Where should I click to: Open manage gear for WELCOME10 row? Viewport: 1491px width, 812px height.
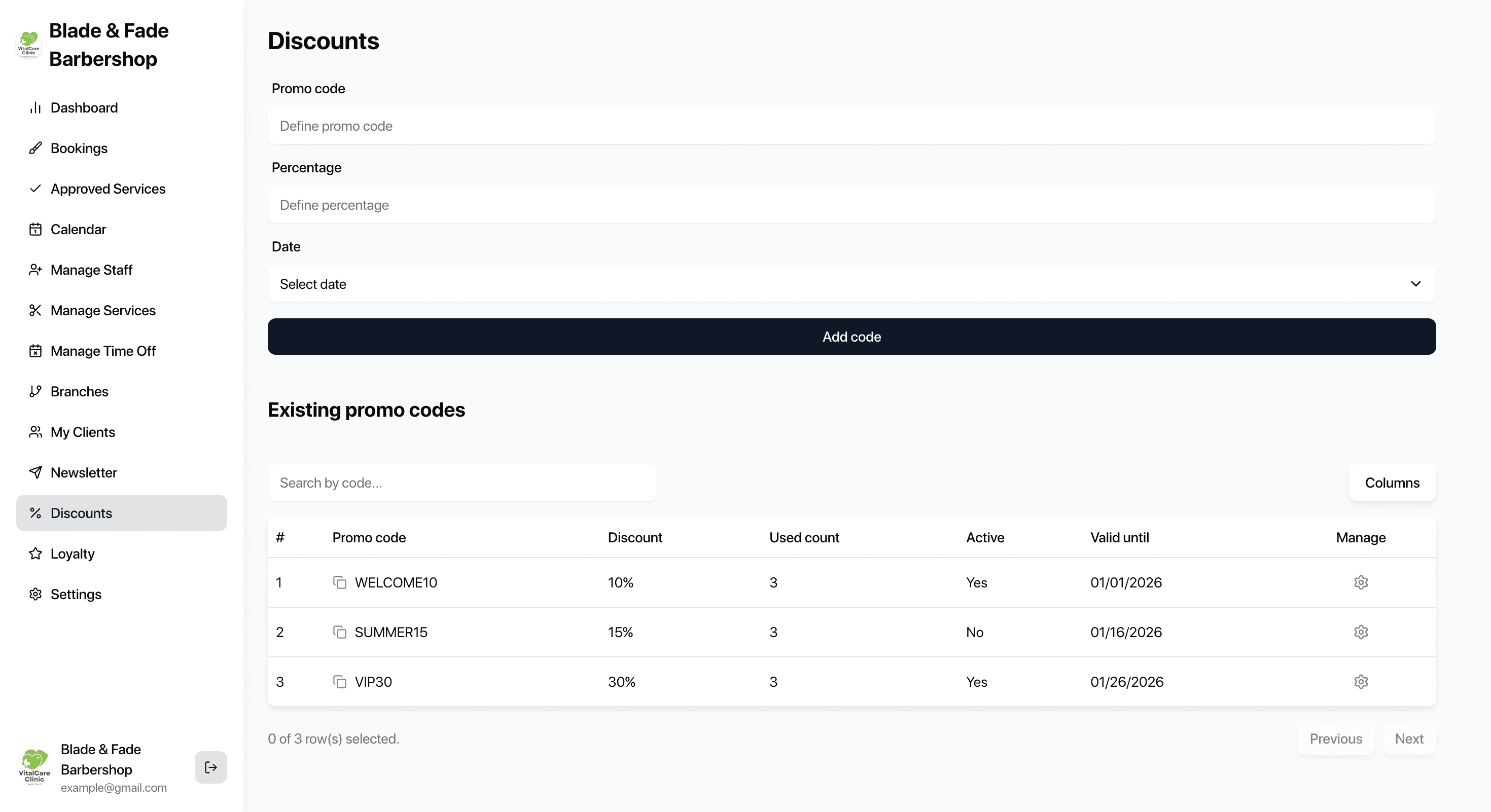point(1361,582)
